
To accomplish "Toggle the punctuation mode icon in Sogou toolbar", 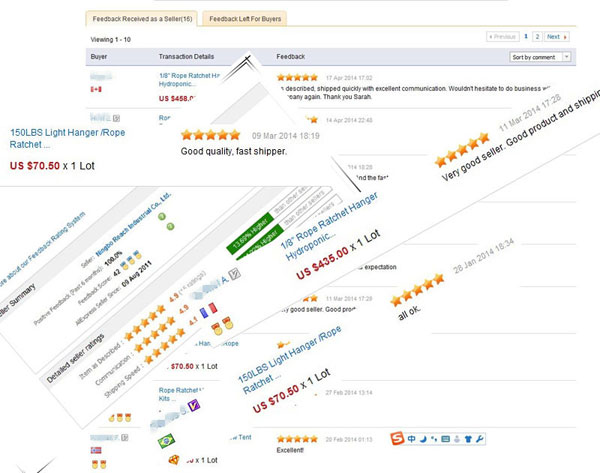I will (x=434, y=439).
